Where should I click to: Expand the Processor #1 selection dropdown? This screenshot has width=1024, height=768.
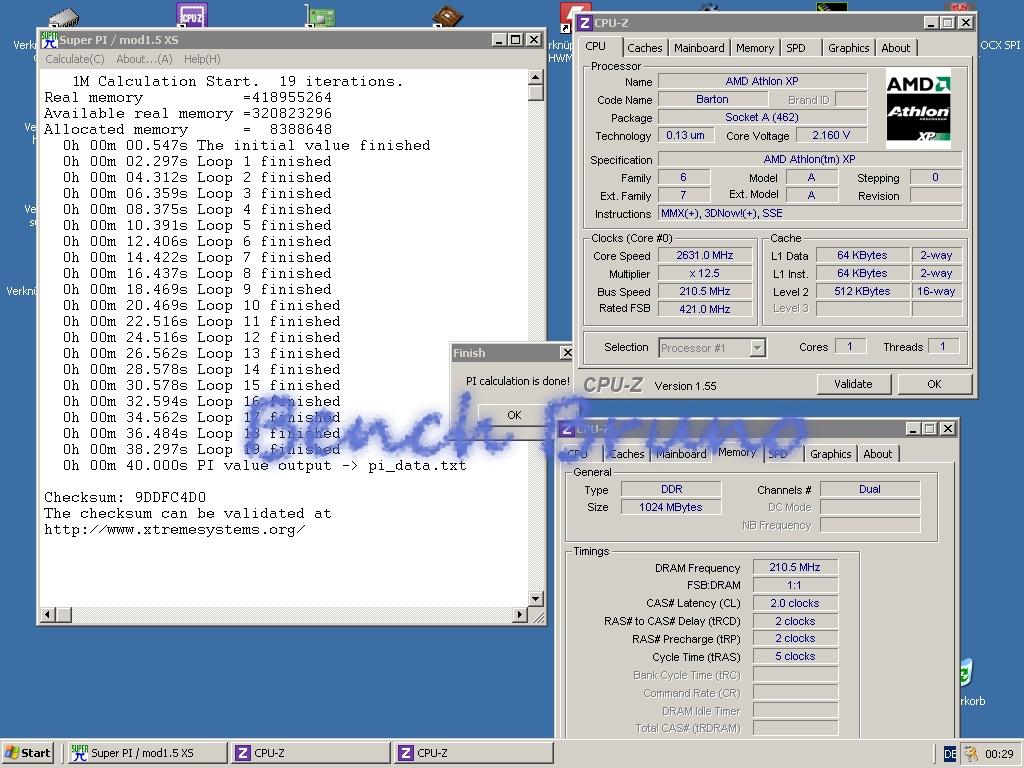tap(757, 348)
